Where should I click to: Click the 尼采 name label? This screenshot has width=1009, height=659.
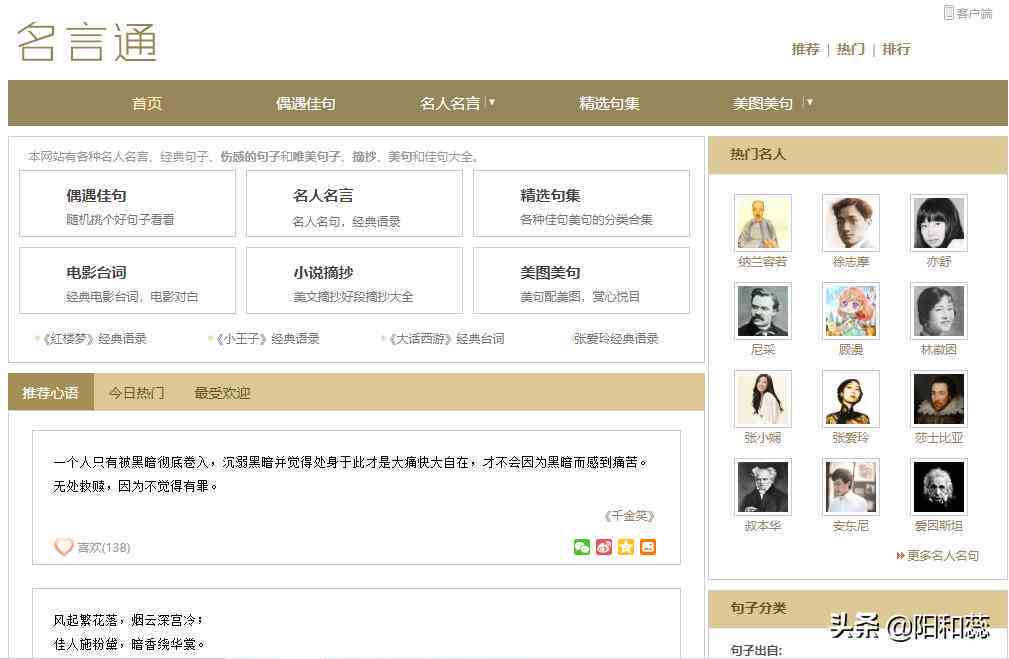(x=763, y=349)
